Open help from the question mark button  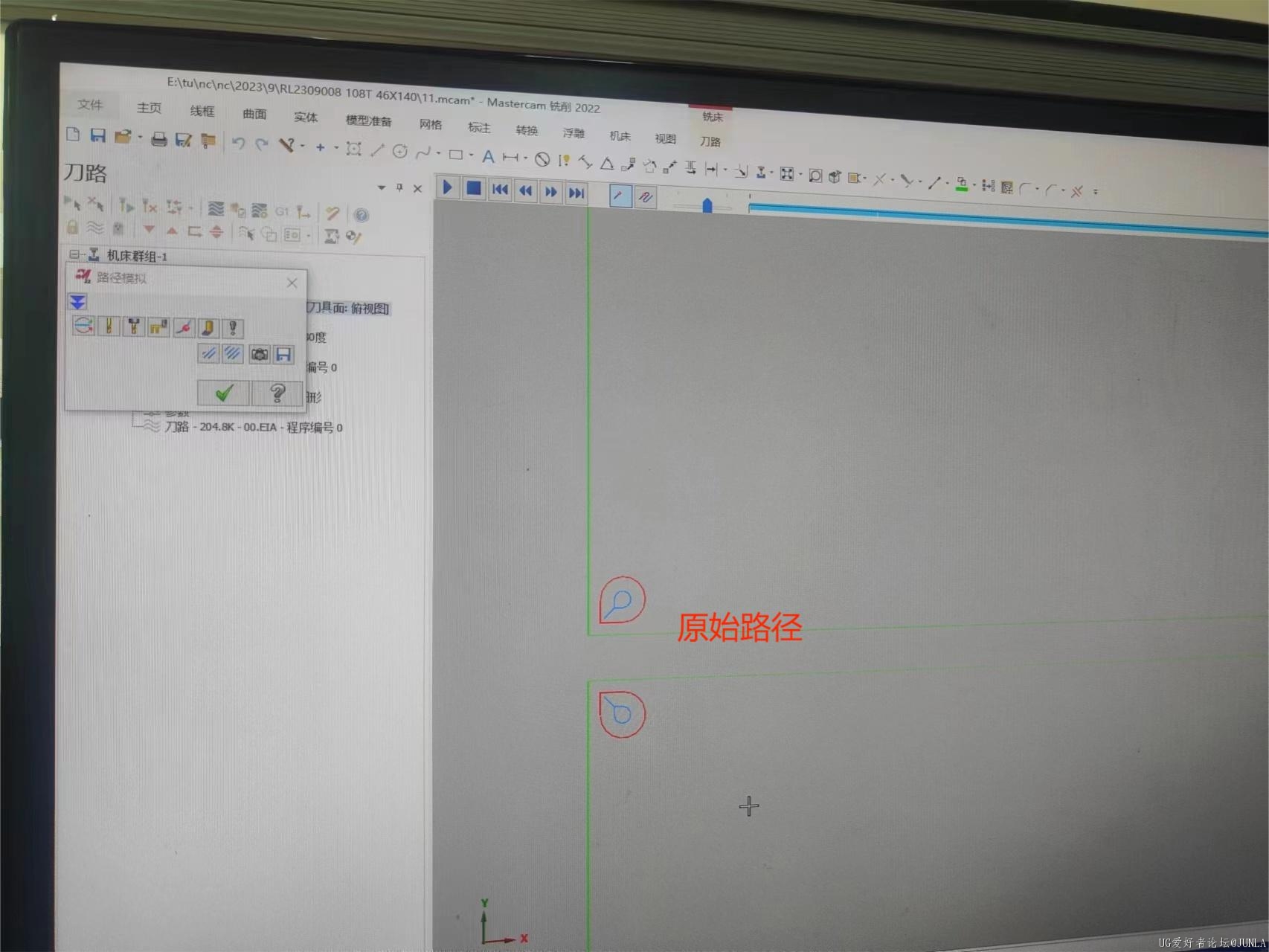277,393
